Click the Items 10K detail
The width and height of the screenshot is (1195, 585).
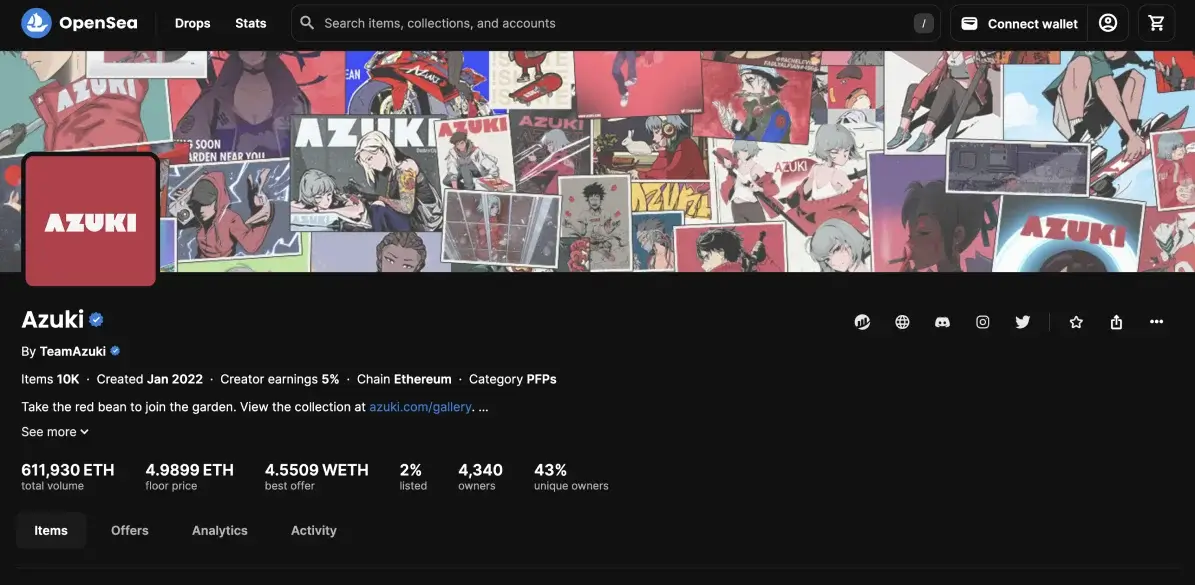(x=50, y=379)
